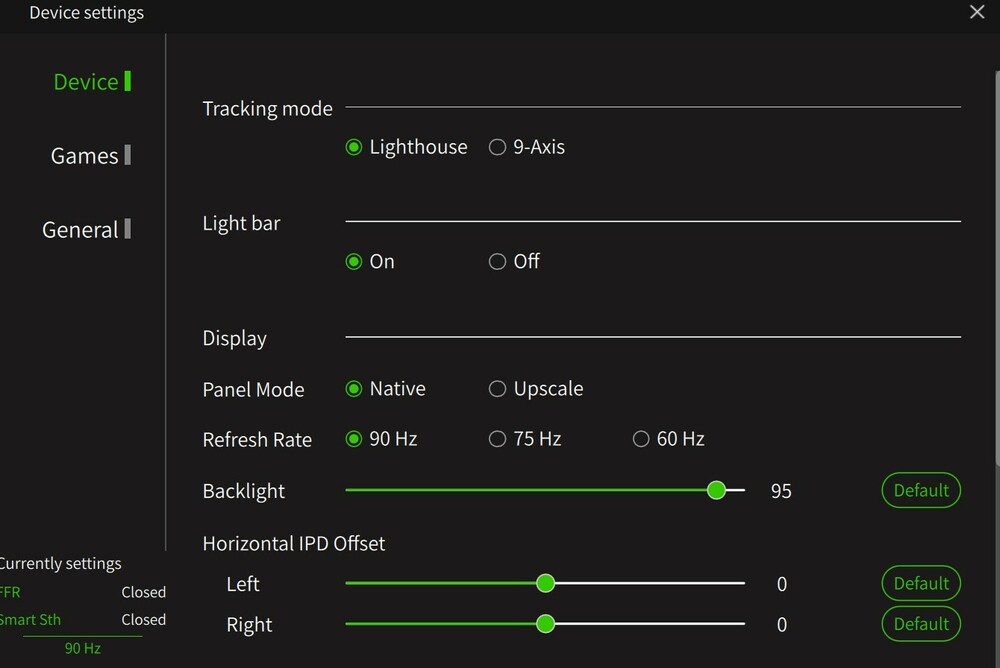
Task: Reset Right IPD offset to Default
Action: click(x=921, y=624)
